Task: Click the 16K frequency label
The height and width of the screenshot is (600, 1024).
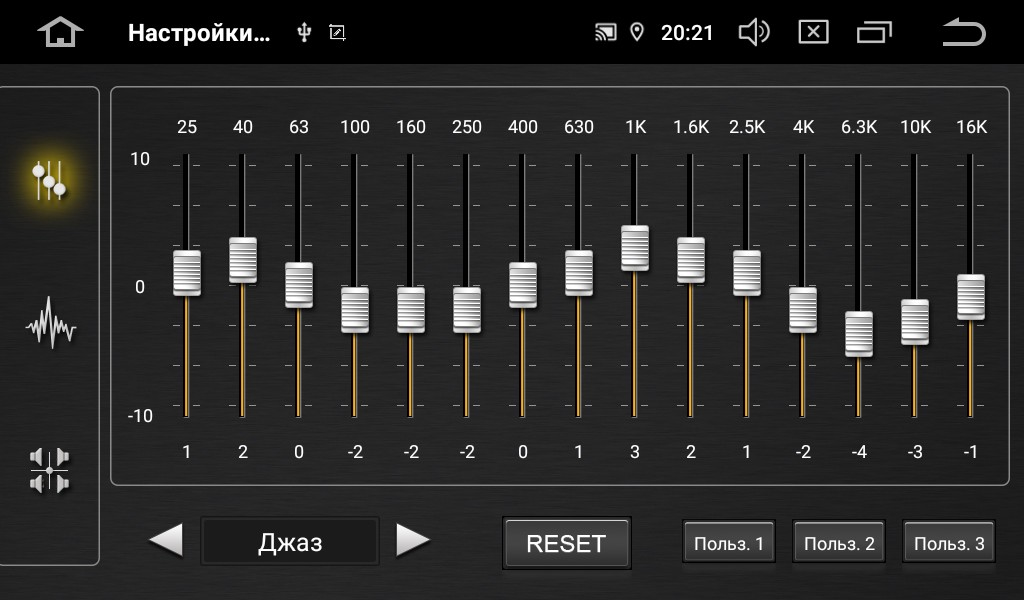Action: click(971, 127)
